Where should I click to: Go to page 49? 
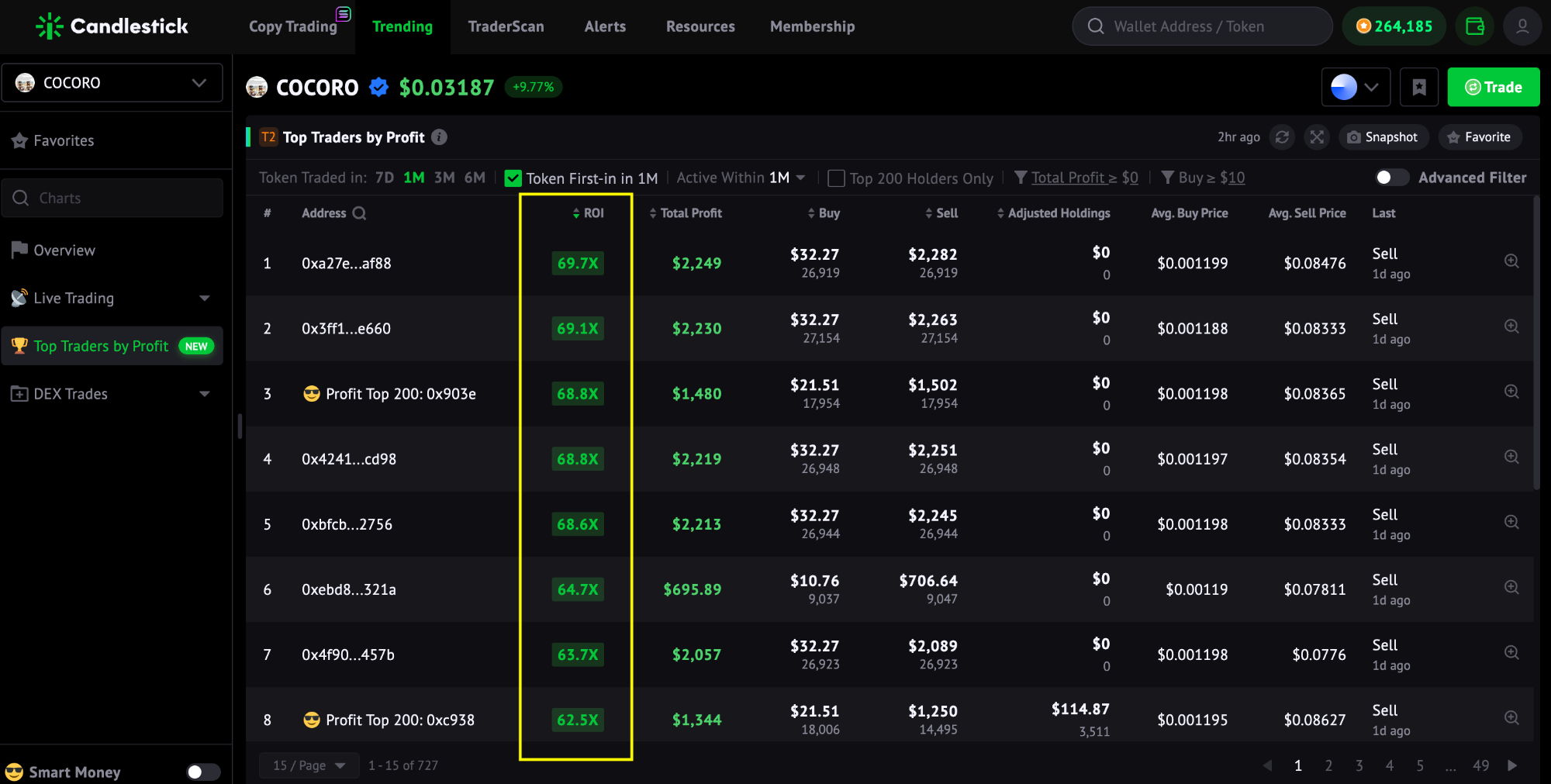tap(1480, 765)
